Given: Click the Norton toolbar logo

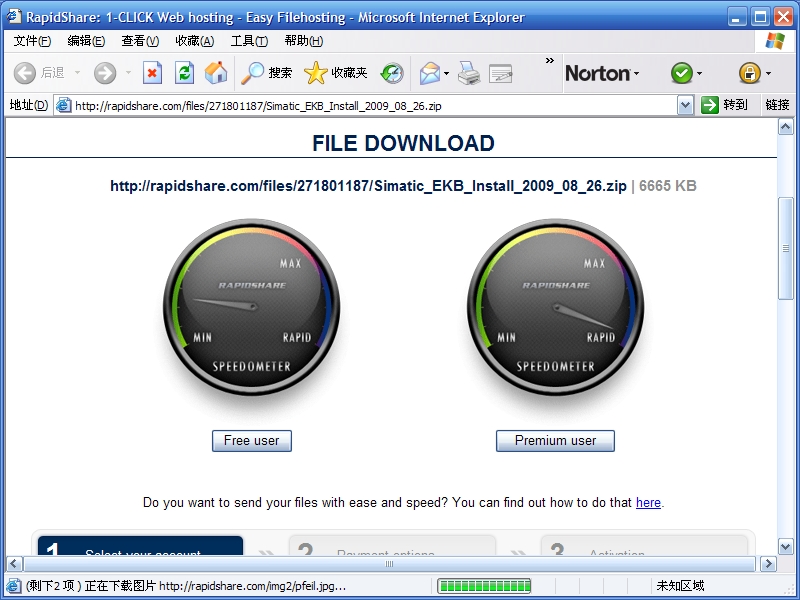Looking at the screenshot, I should (x=597, y=73).
